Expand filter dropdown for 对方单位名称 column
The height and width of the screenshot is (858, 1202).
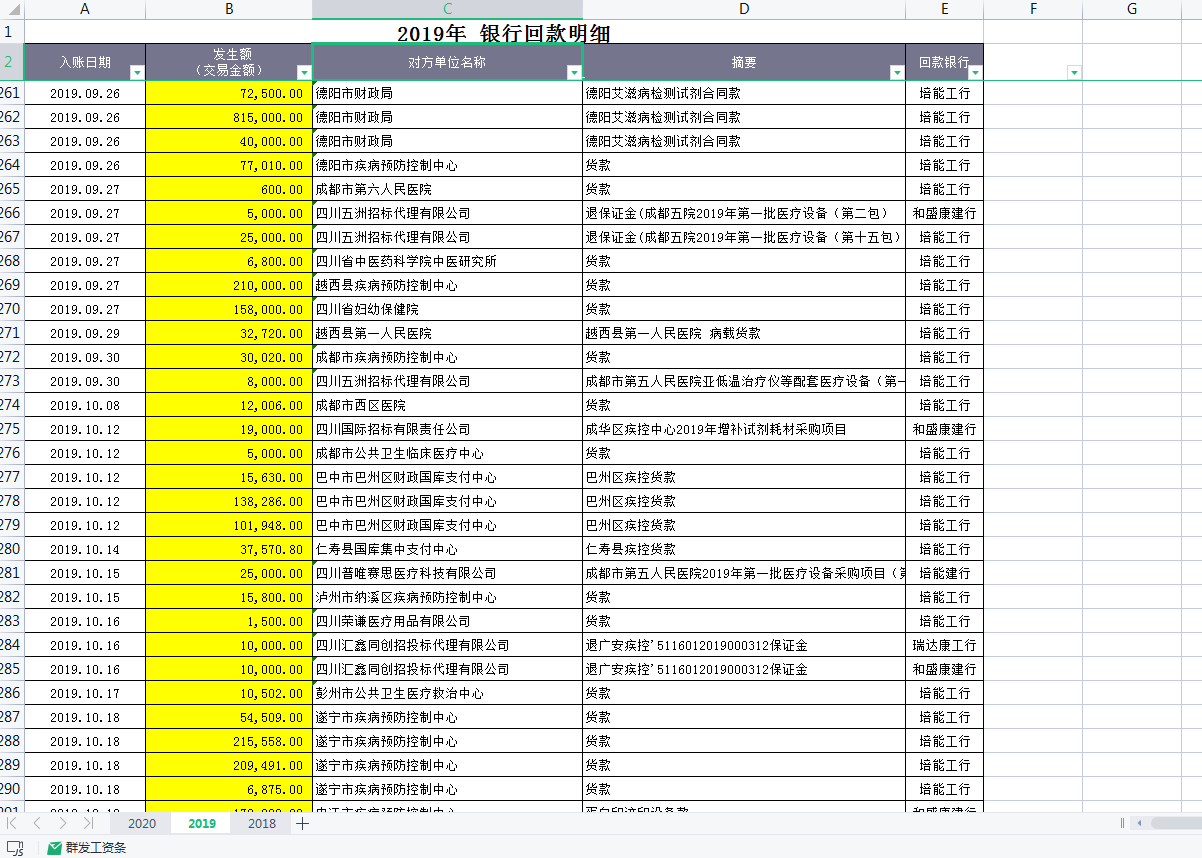pos(574,72)
